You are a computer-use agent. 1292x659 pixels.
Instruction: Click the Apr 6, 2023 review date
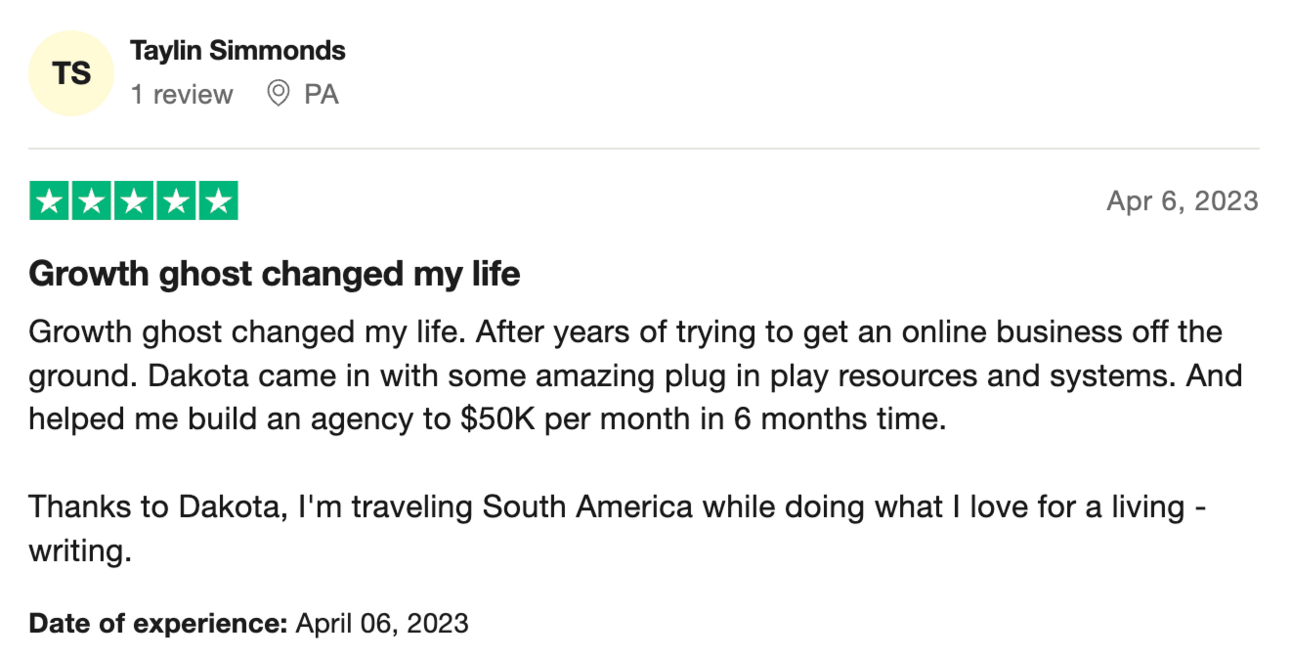1182,201
